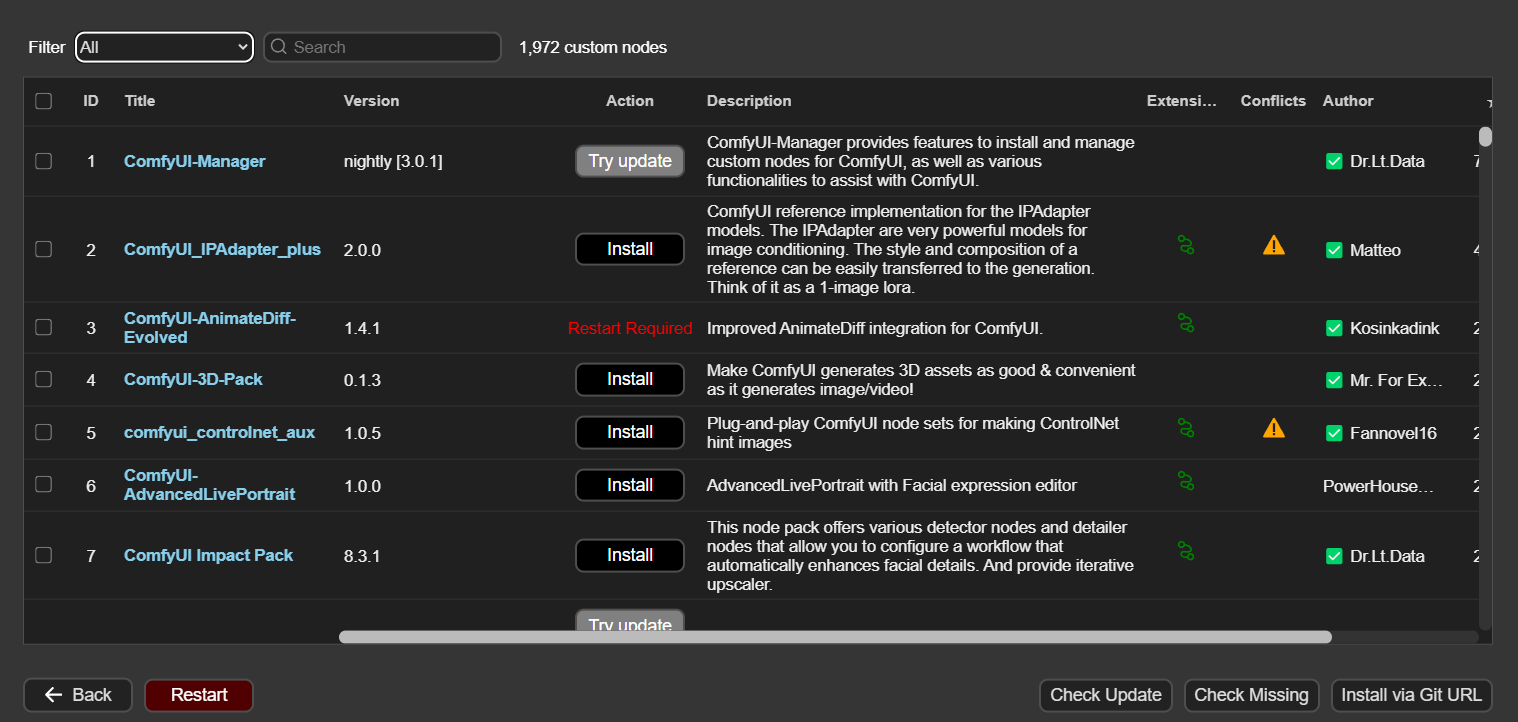Check the ComfyUI_IPAdapter_plus row checkbox
This screenshot has height=722, width=1518.
[43, 249]
